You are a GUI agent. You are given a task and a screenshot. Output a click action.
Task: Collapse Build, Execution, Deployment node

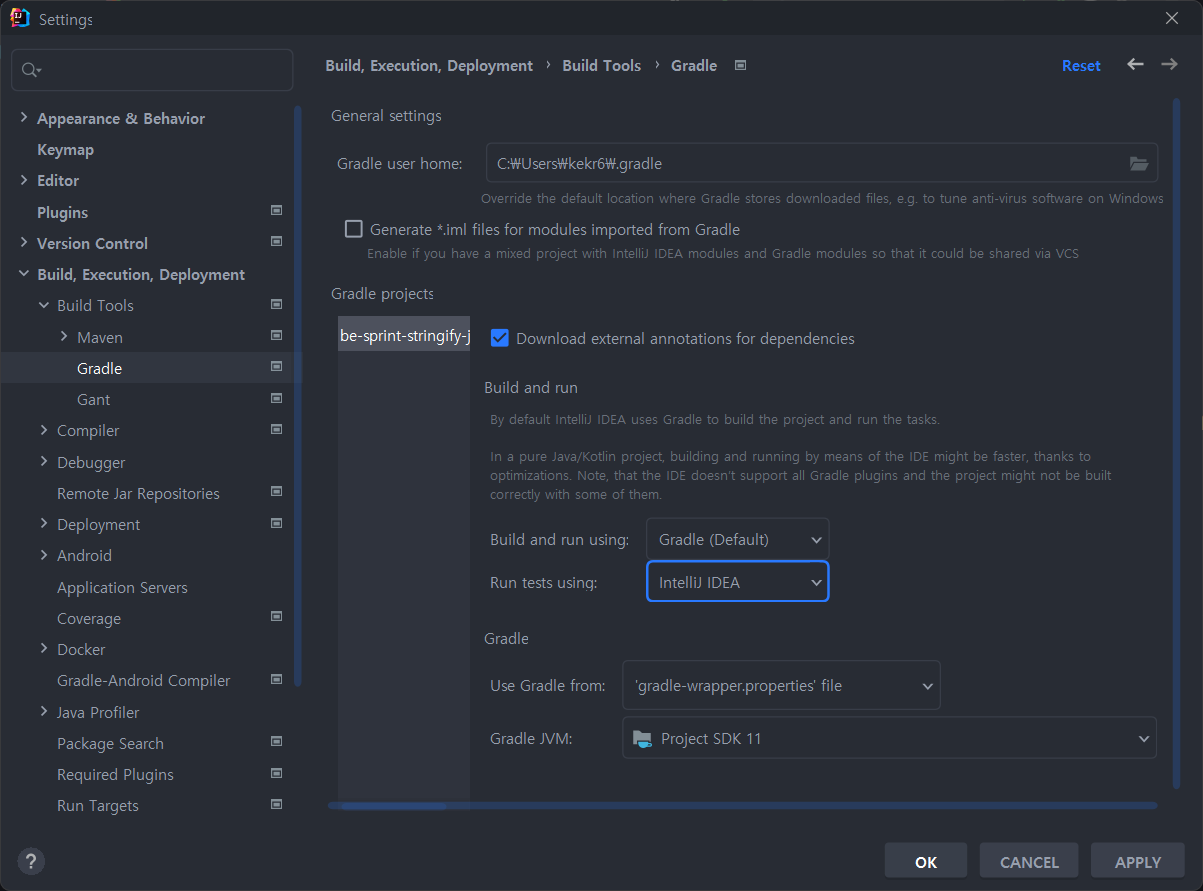pos(24,274)
